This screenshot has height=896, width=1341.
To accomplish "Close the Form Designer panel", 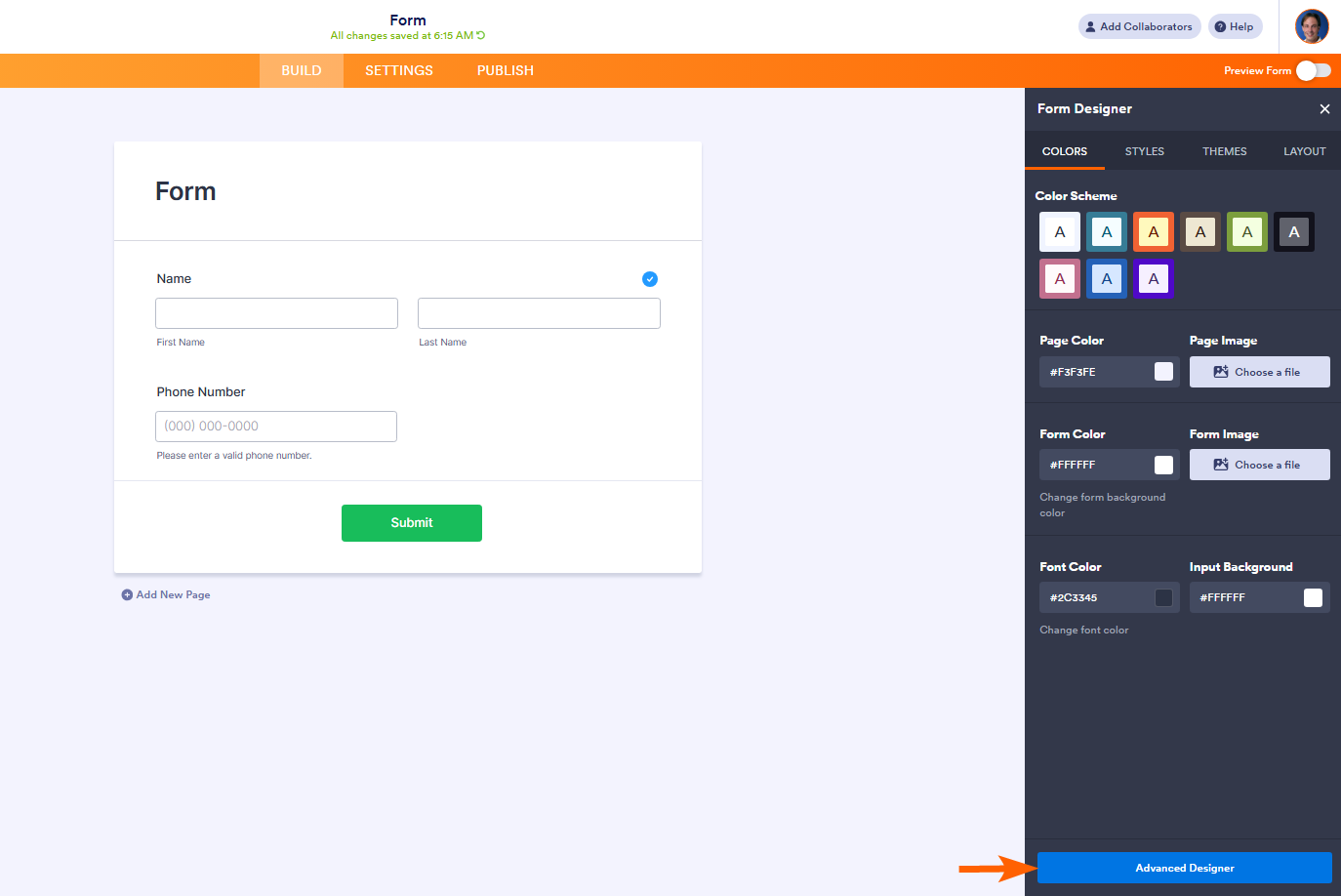I will click(1324, 109).
